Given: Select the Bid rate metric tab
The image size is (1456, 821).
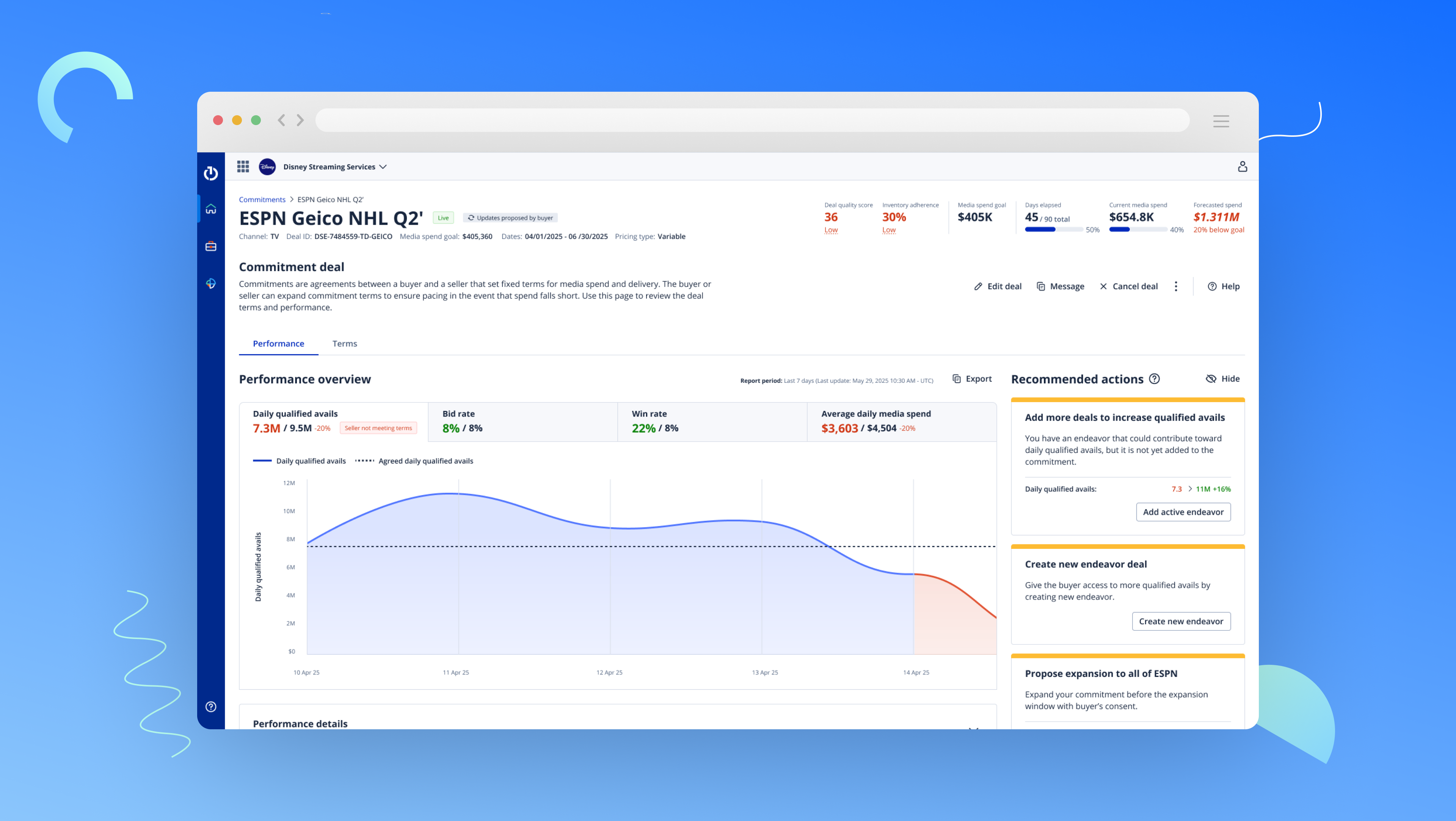Looking at the screenshot, I should click(522, 421).
